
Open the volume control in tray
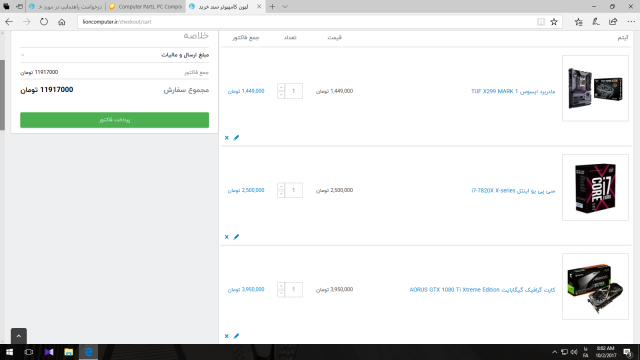point(574,352)
